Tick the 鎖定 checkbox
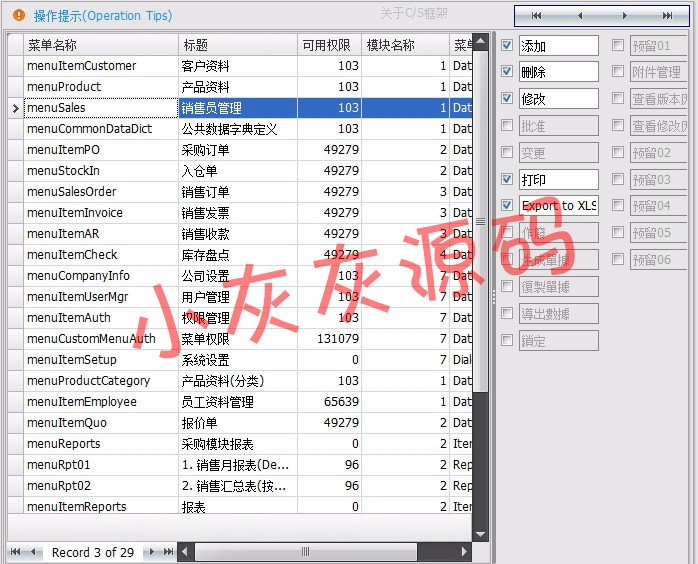698x564 pixels. coord(507,340)
